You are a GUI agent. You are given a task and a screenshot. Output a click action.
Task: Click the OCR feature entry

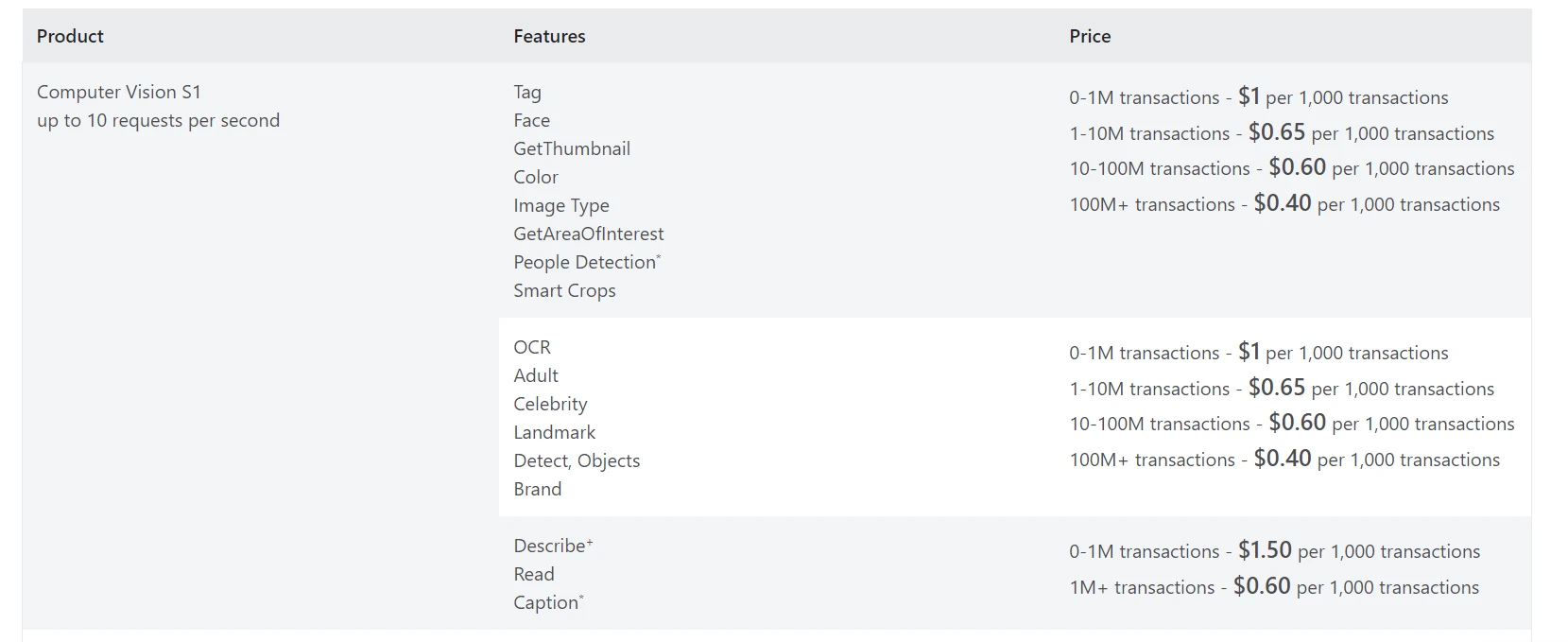(532, 347)
